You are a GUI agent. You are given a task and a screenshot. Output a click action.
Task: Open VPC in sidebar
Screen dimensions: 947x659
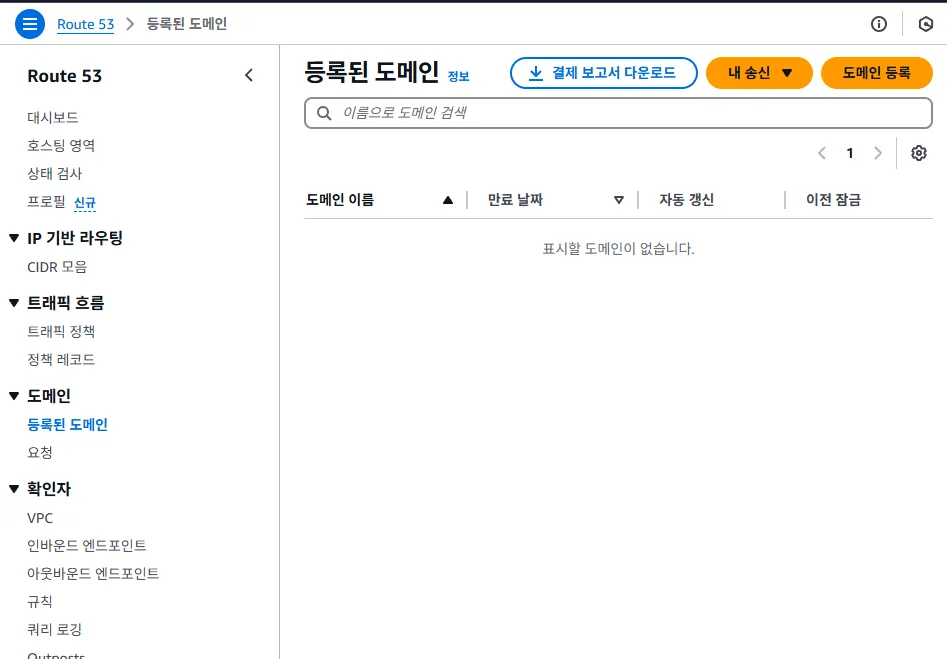point(40,518)
